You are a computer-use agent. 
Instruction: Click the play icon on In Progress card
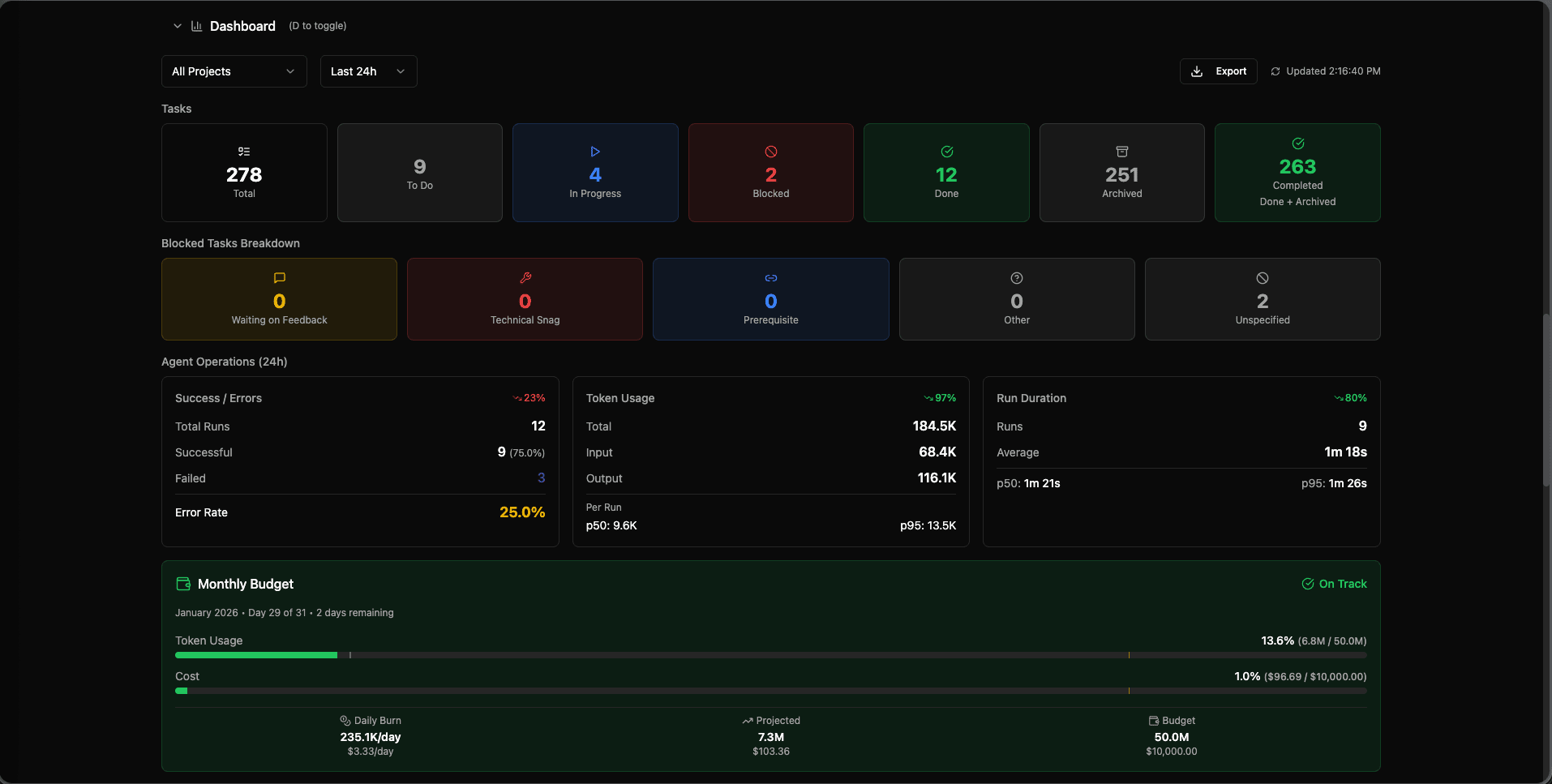(x=595, y=152)
